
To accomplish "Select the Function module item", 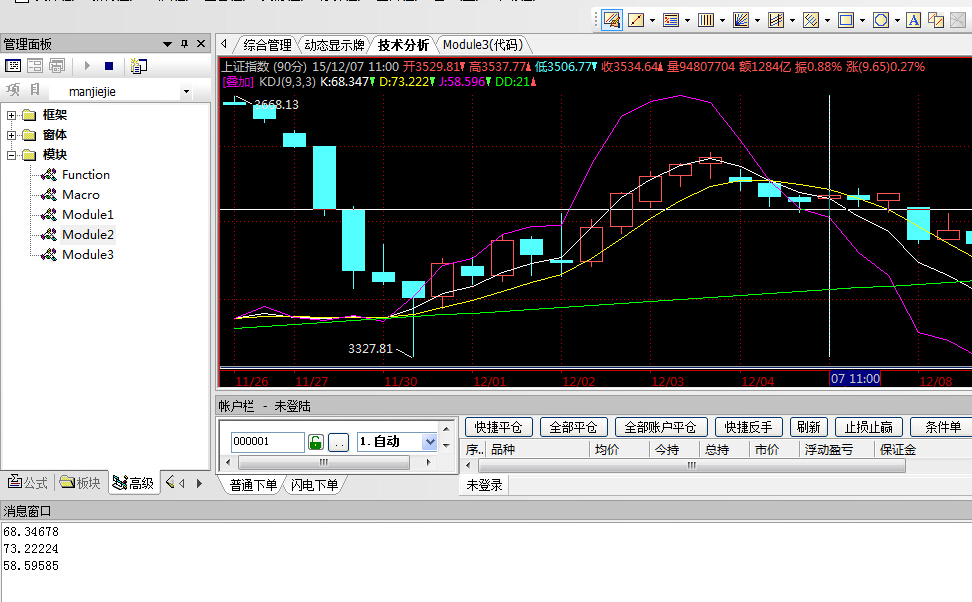I will coord(86,175).
